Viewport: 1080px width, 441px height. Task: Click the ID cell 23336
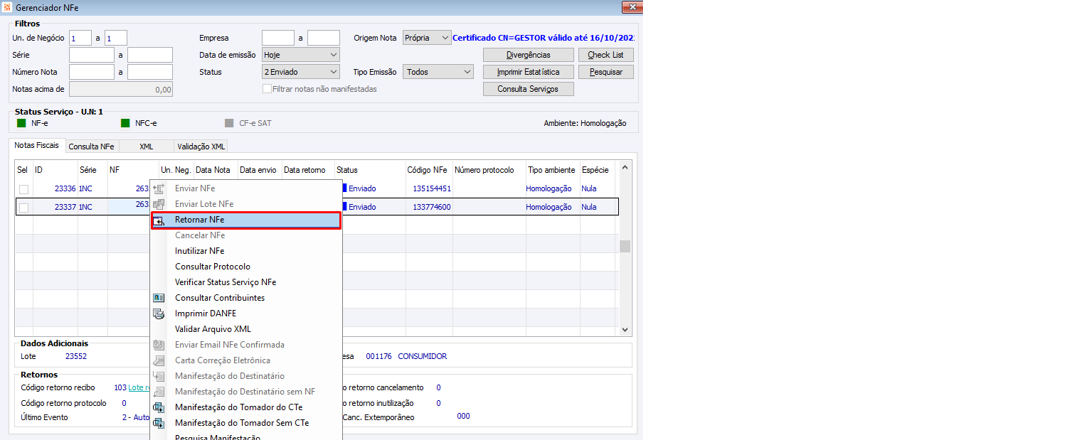pyautogui.click(x=65, y=188)
